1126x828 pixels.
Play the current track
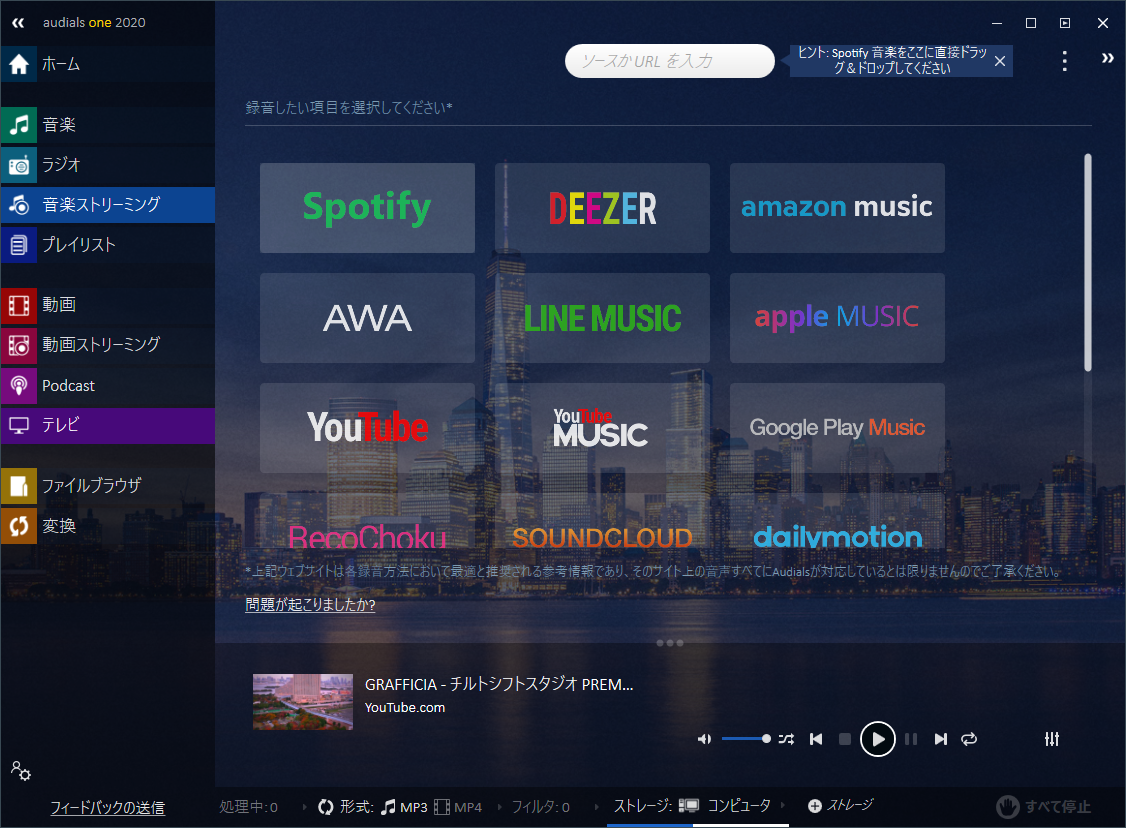(x=878, y=739)
